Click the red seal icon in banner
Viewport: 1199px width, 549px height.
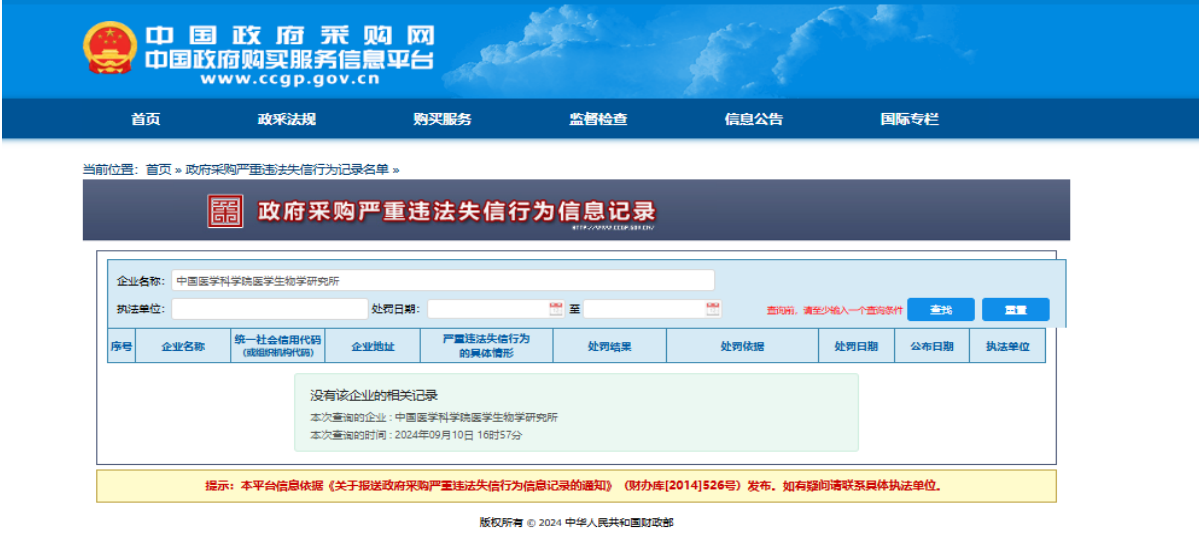(225, 211)
